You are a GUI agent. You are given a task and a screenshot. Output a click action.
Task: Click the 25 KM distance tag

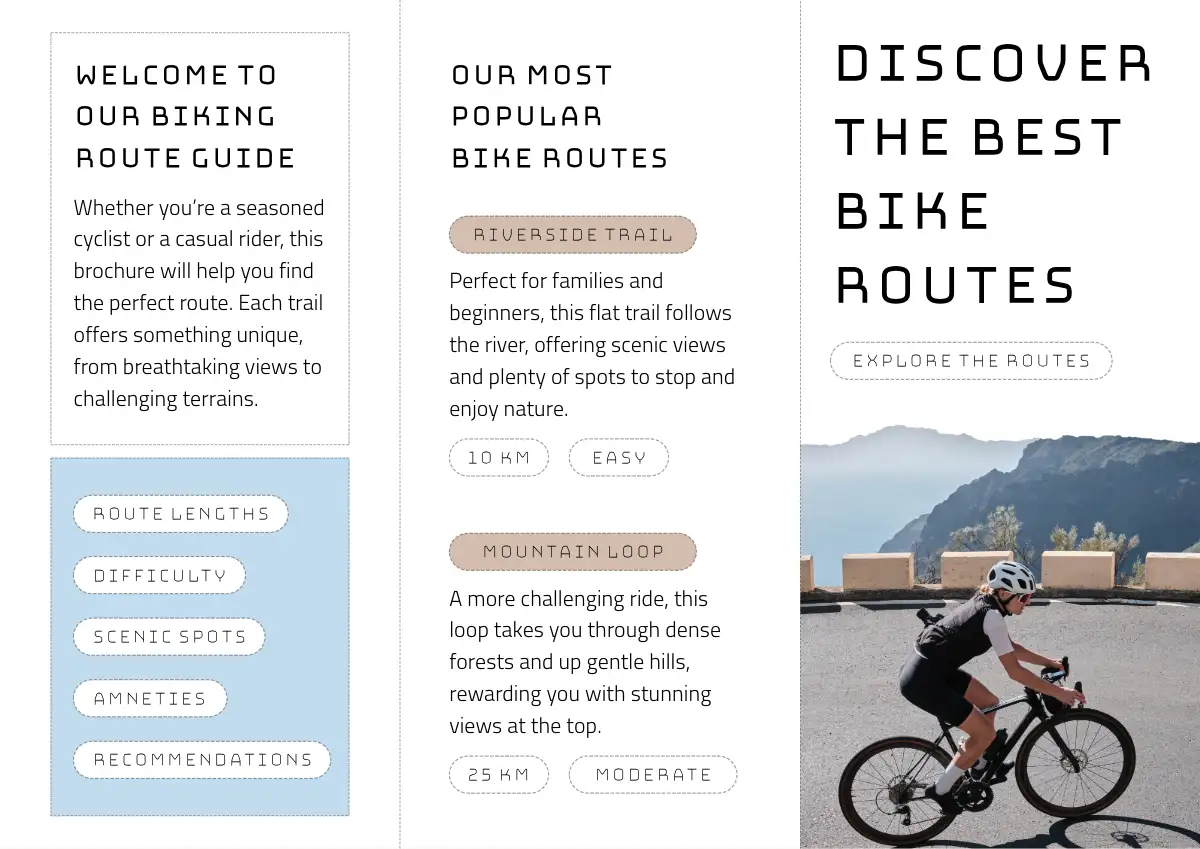point(498,774)
